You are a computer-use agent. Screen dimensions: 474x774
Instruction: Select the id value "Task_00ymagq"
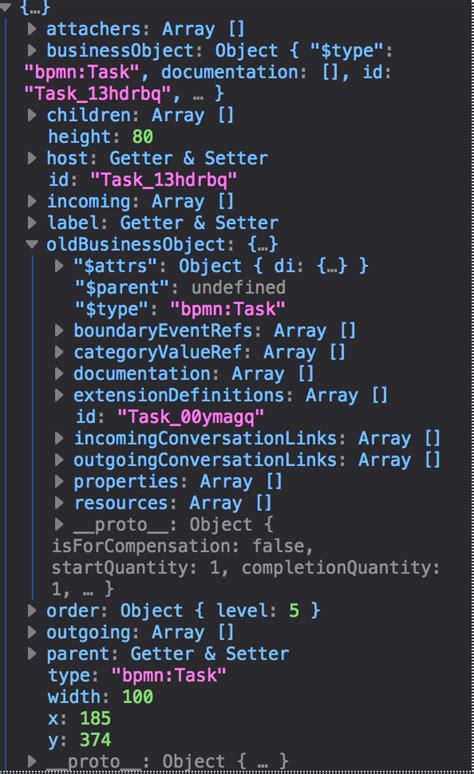point(191,417)
